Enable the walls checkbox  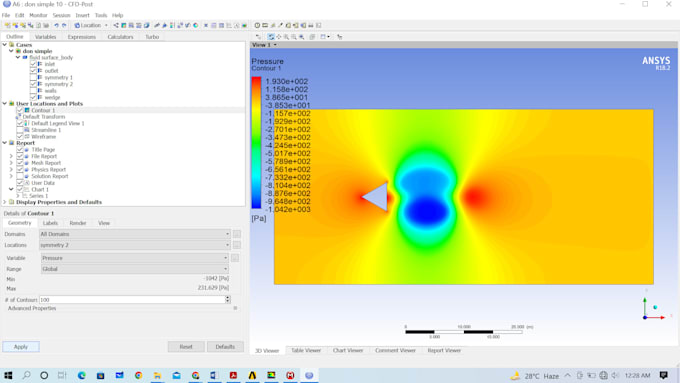(x=33, y=91)
